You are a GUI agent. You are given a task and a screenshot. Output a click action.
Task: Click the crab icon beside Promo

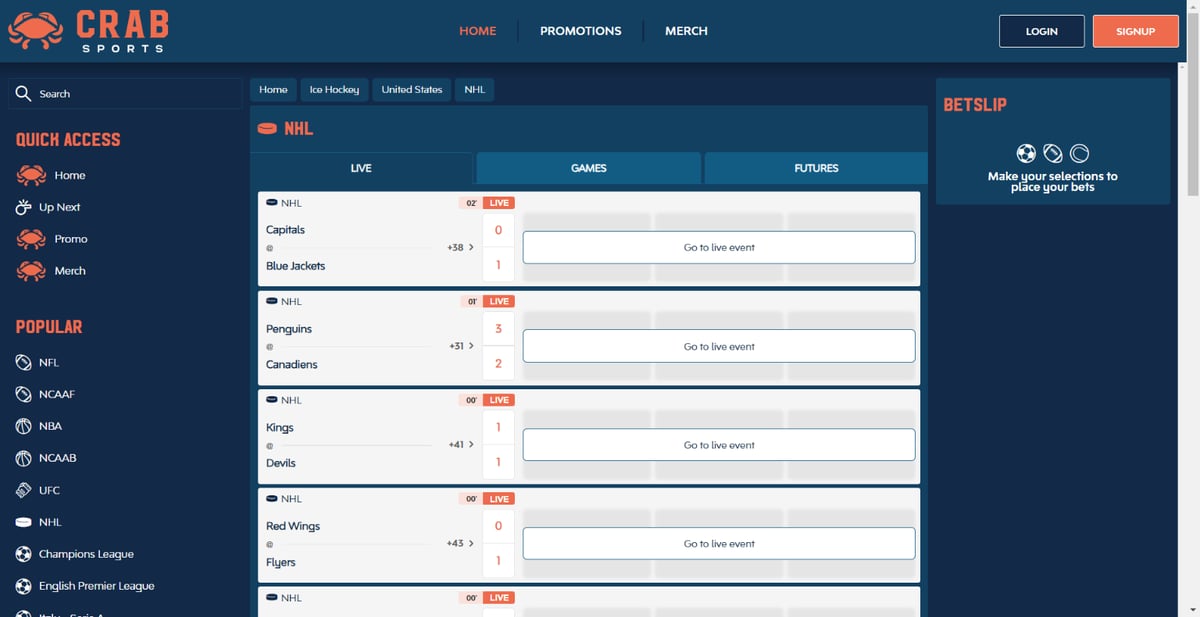pyautogui.click(x=31, y=239)
